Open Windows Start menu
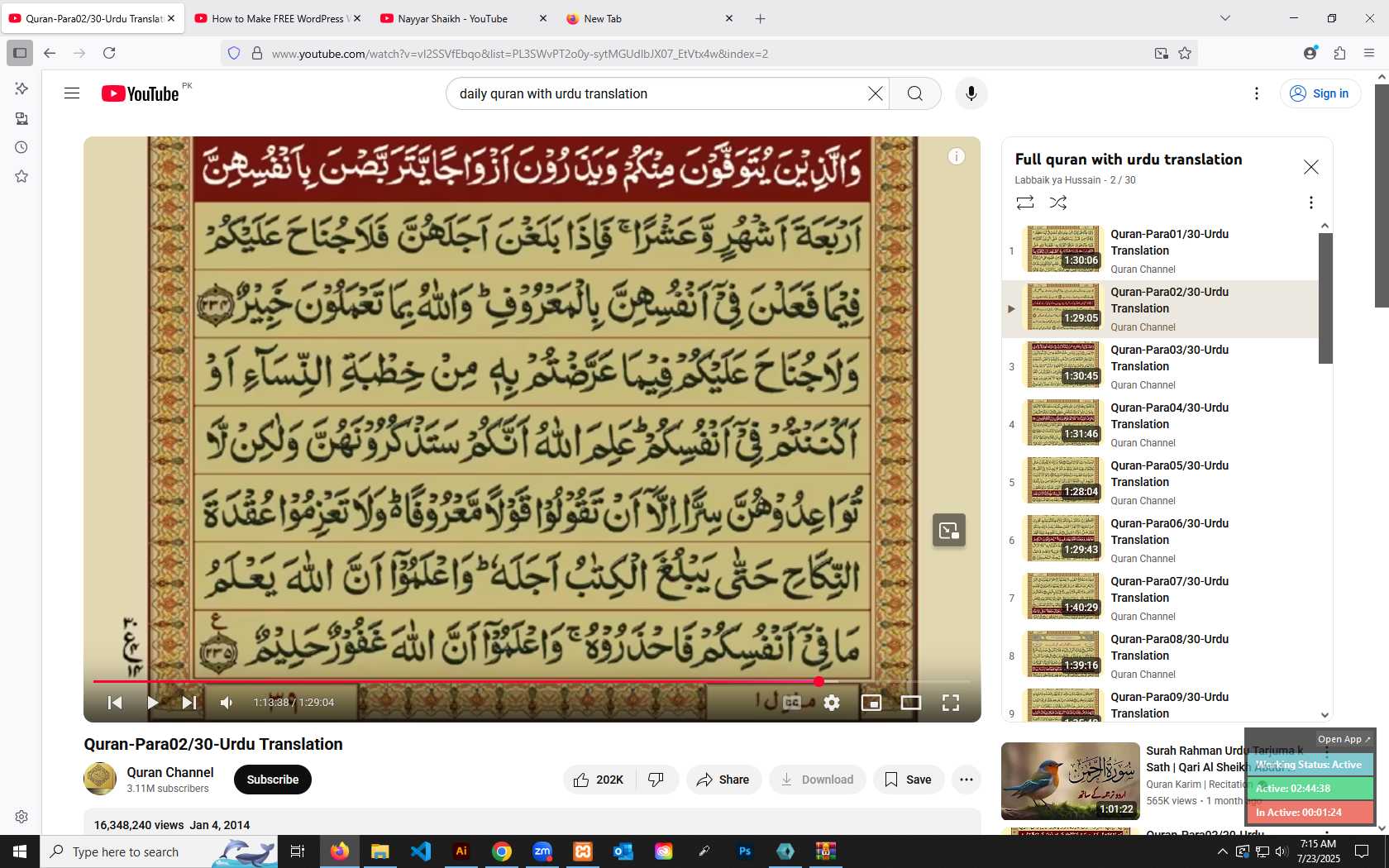The image size is (1389, 868). point(20,851)
